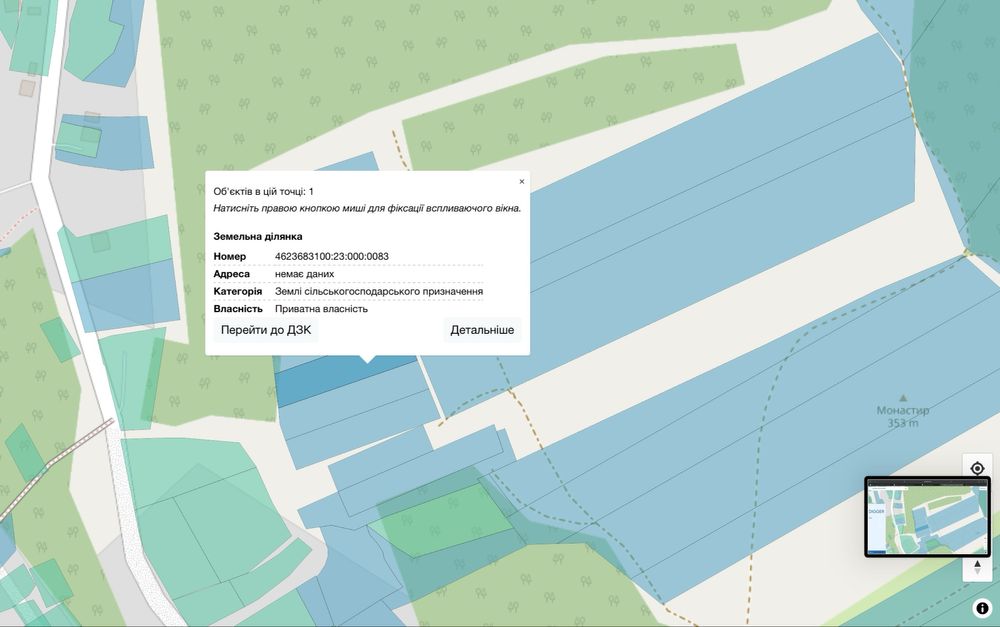Click the 'Земельна ділянка' heading
The height and width of the screenshot is (627, 1000).
pos(258,237)
